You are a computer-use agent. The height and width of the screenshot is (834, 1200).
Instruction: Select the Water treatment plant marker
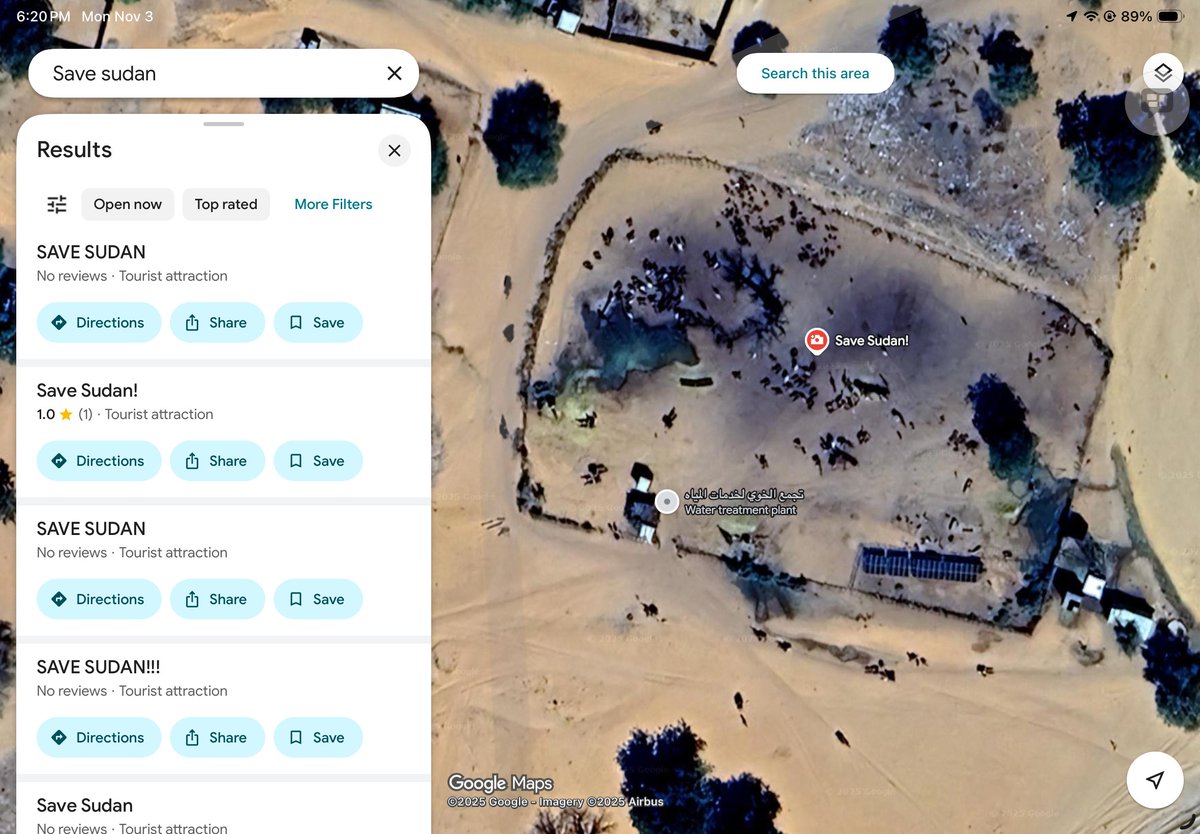click(666, 500)
